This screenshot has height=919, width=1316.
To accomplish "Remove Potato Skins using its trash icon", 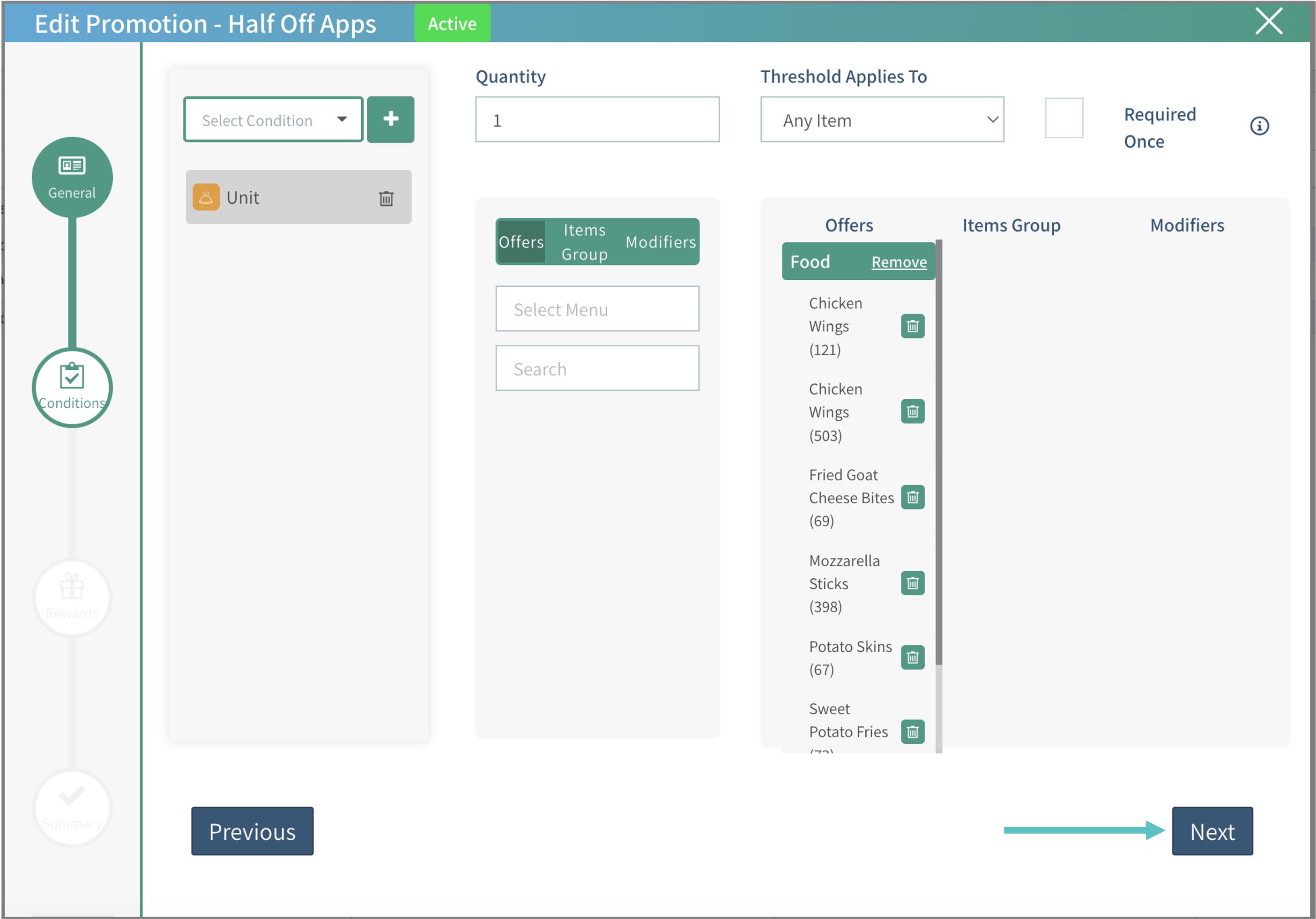I will tap(913, 657).
